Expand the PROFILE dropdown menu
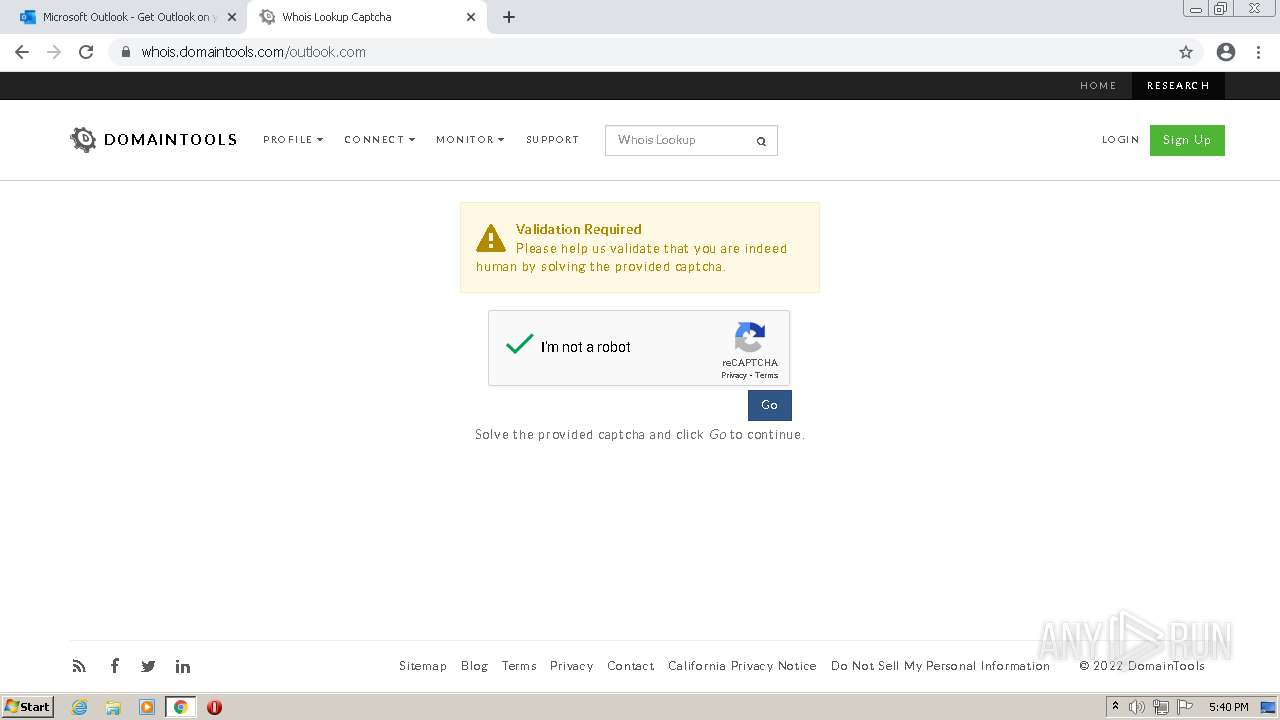 (293, 140)
